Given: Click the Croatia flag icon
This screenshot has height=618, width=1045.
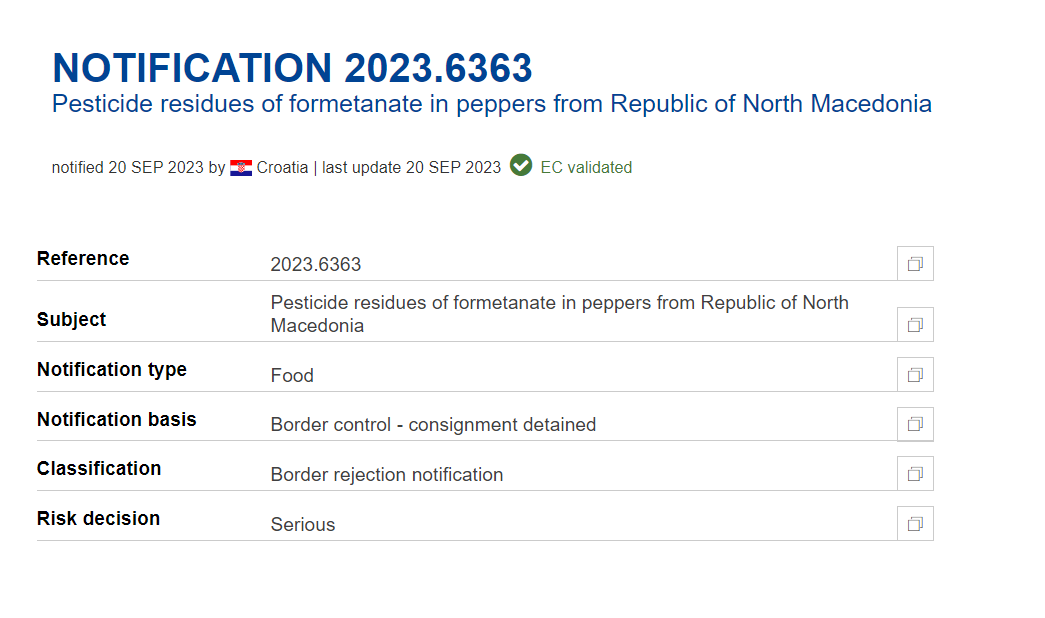Looking at the screenshot, I should pyautogui.click(x=241, y=167).
